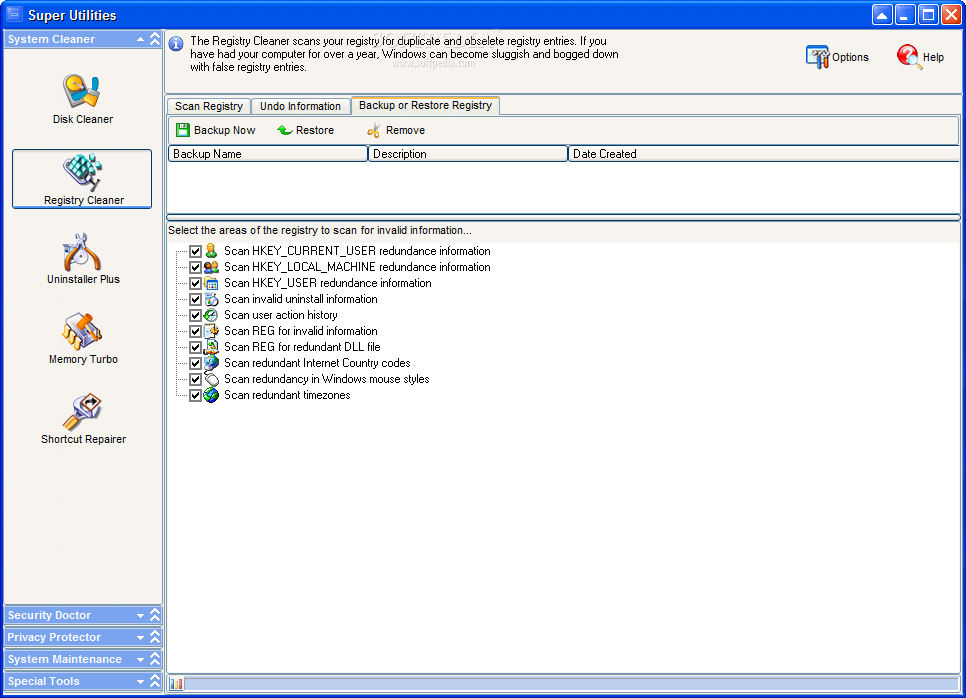966x698 pixels.
Task: Launch the Memory Turbo icon
Action: click(82, 331)
